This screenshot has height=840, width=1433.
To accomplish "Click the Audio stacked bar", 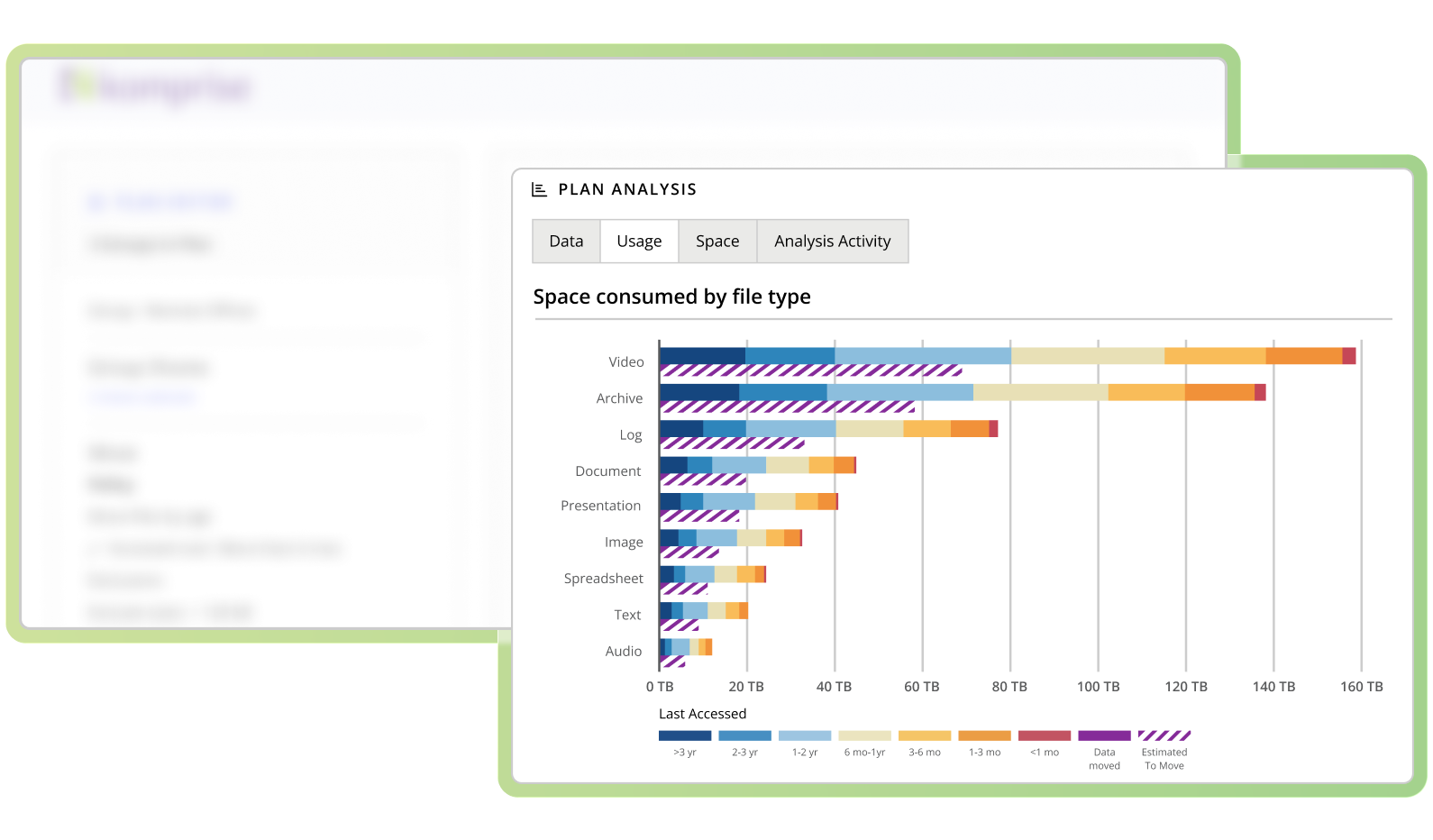I will tap(686, 646).
